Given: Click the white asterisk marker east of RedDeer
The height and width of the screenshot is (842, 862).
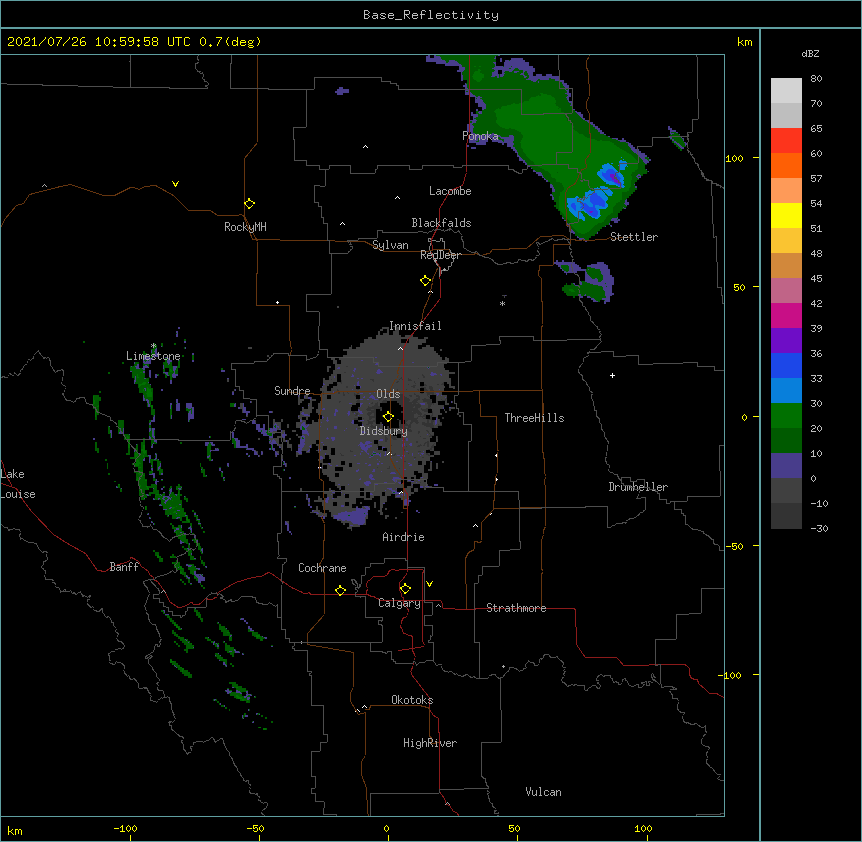Looking at the screenshot, I should pos(502,303).
